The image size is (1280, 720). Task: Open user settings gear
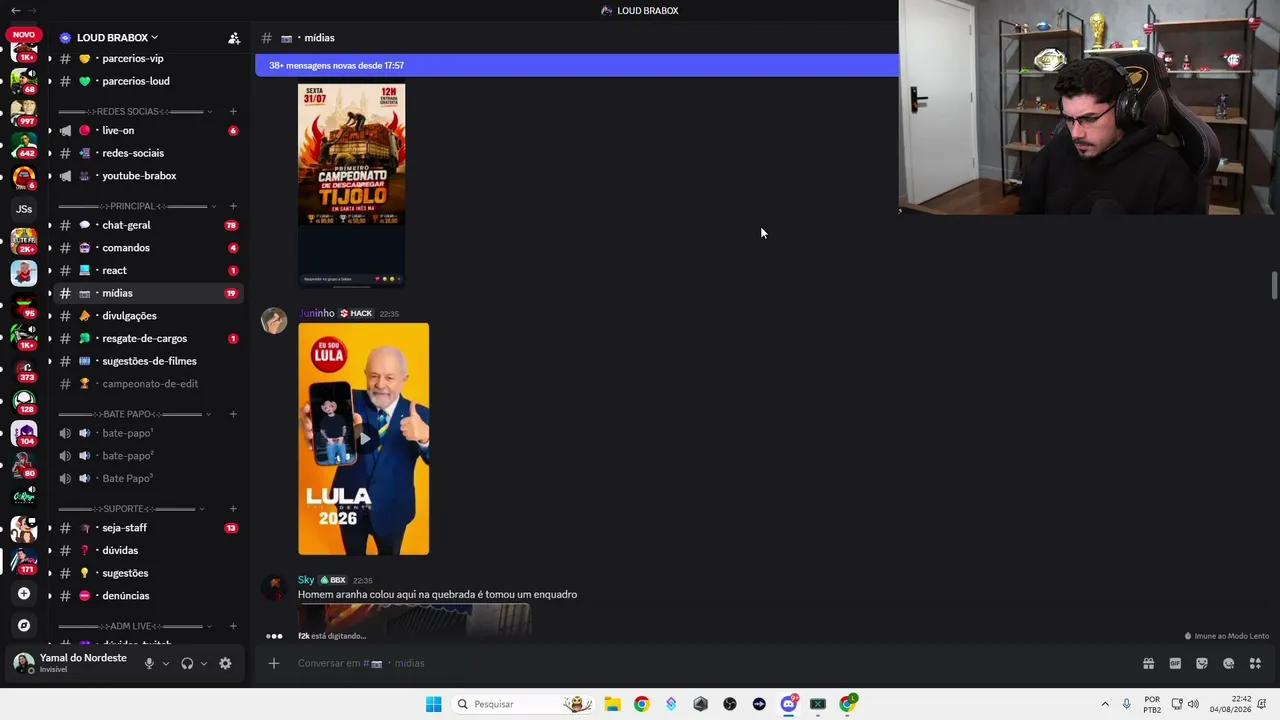click(225, 663)
